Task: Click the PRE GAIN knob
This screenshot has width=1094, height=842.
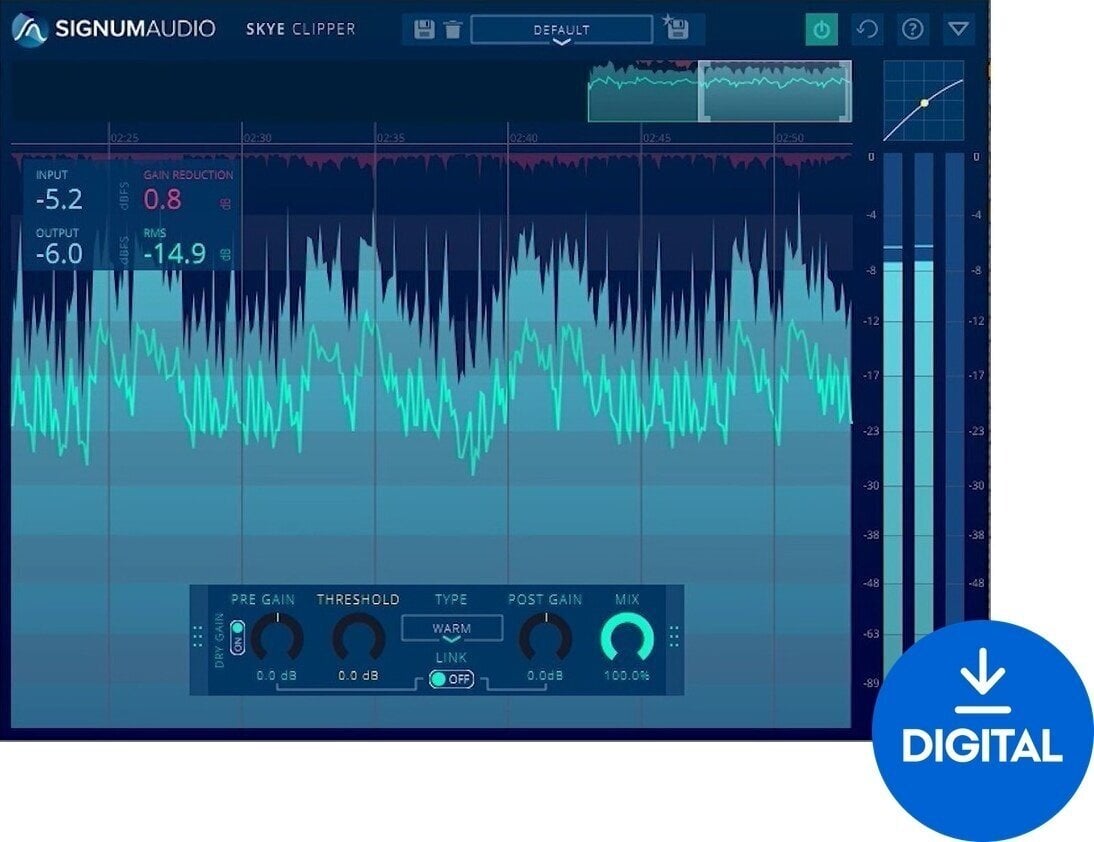Action: pyautogui.click(x=277, y=638)
